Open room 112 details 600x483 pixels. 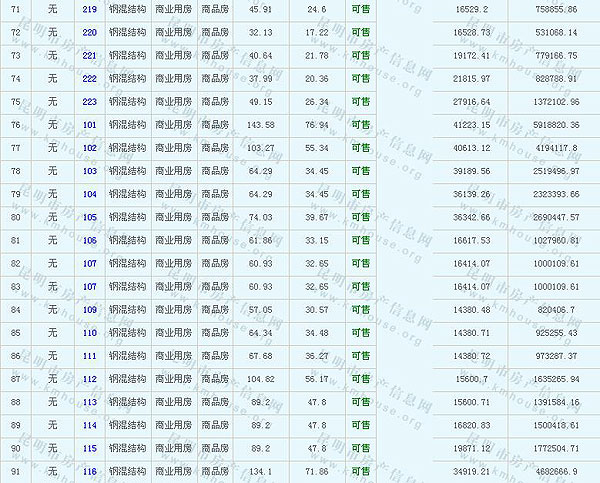pyautogui.click(x=90, y=378)
